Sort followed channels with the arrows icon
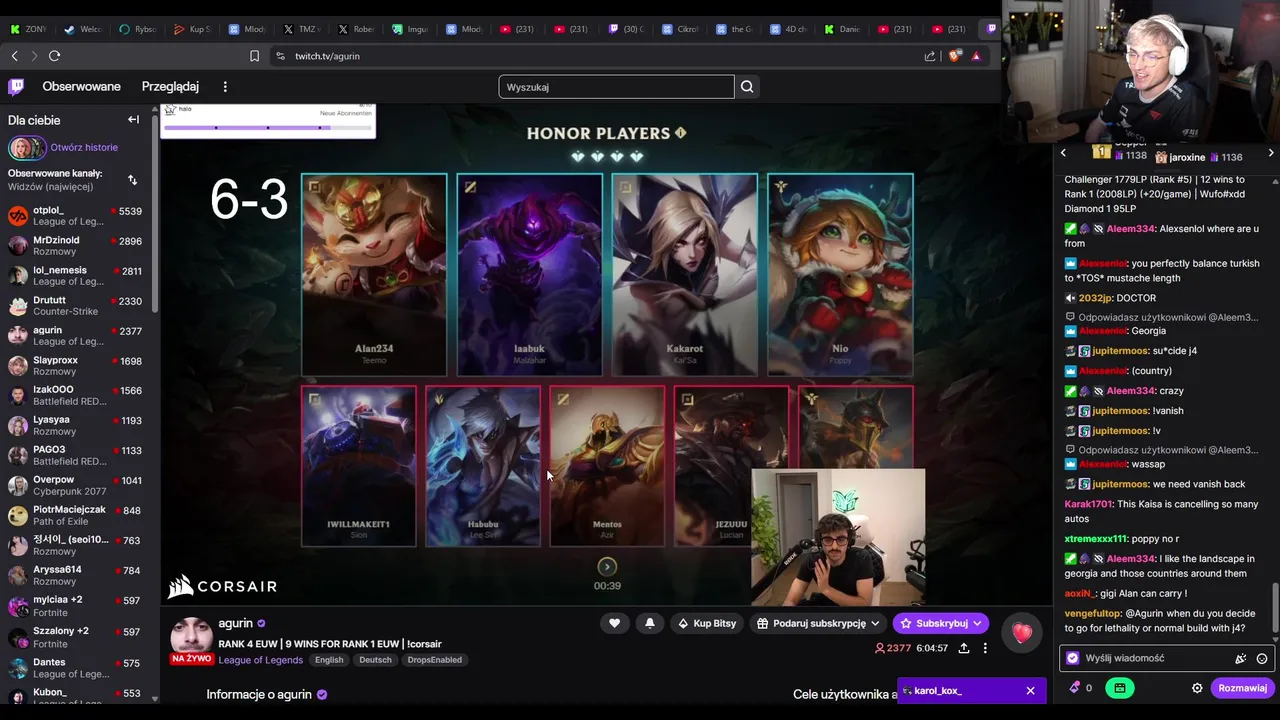The height and width of the screenshot is (720, 1280). coord(132,180)
